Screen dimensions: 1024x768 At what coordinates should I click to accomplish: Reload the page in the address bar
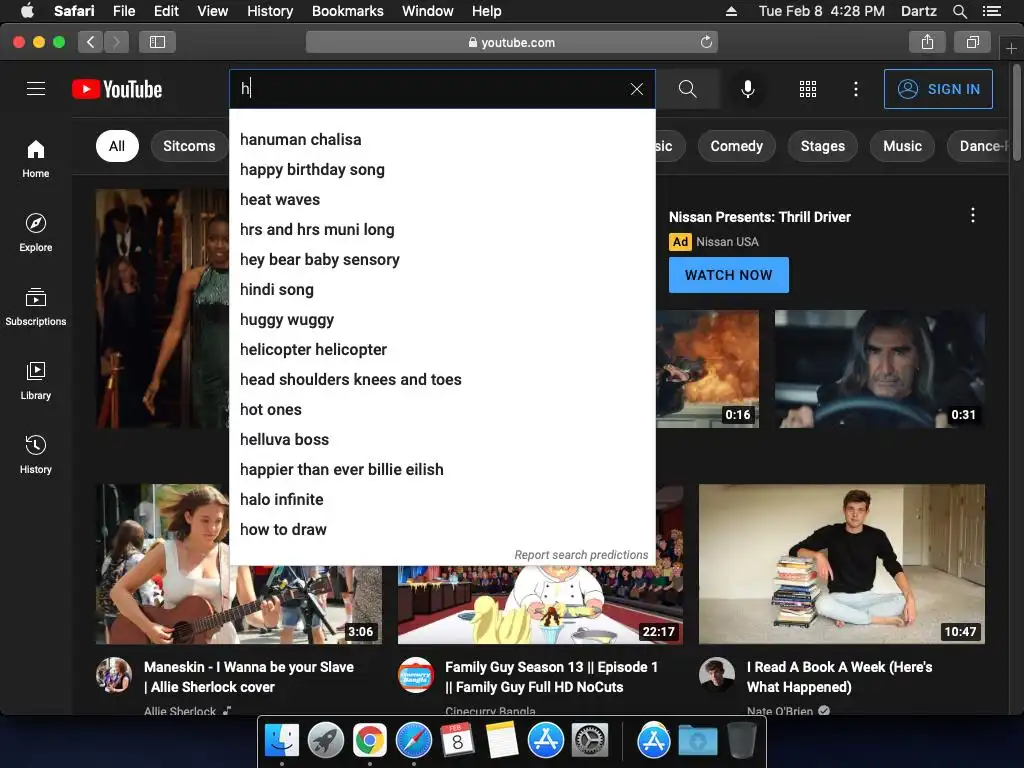point(706,42)
